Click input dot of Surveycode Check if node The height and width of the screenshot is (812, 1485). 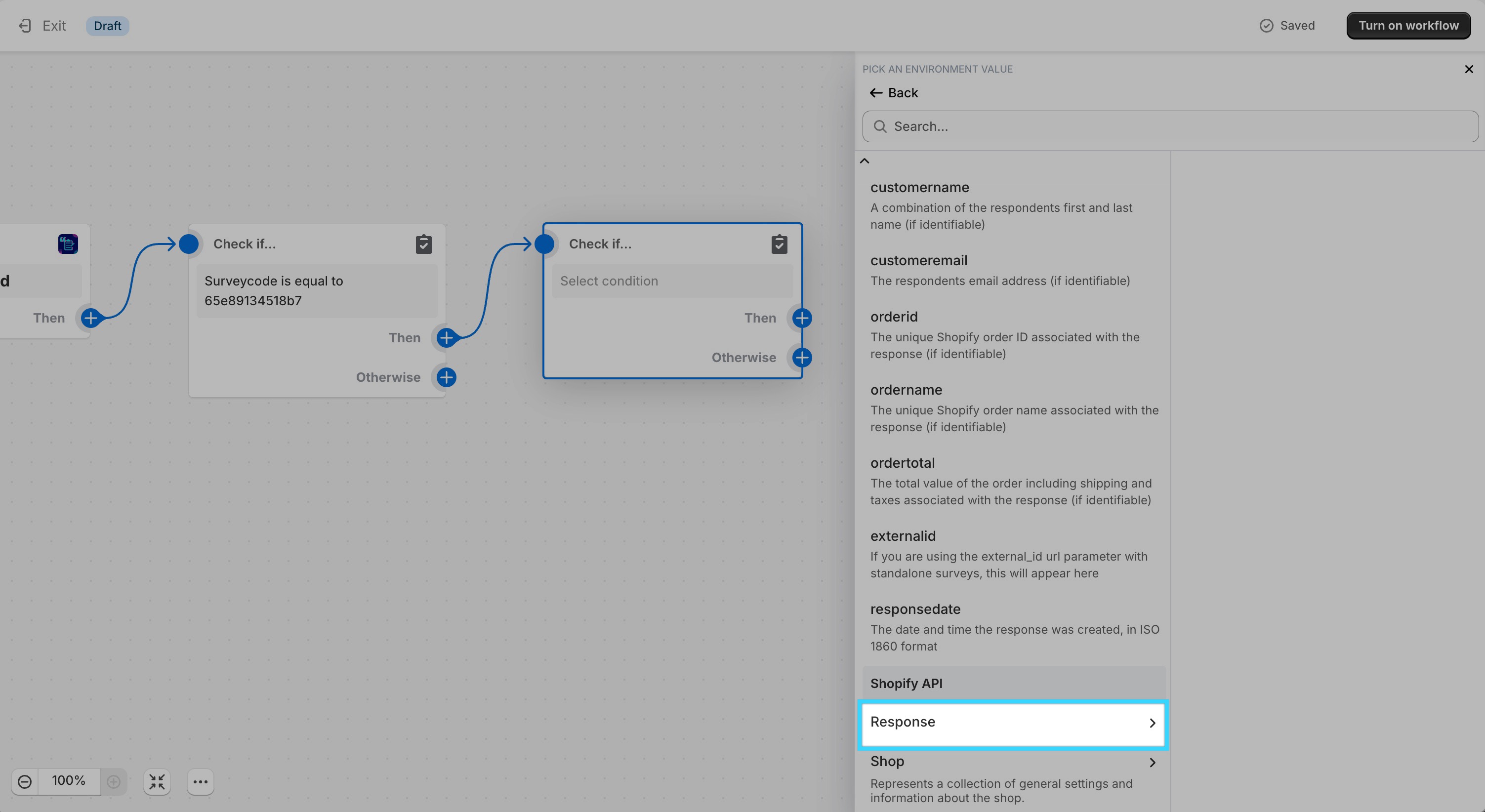pyautogui.click(x=189, y=244)
